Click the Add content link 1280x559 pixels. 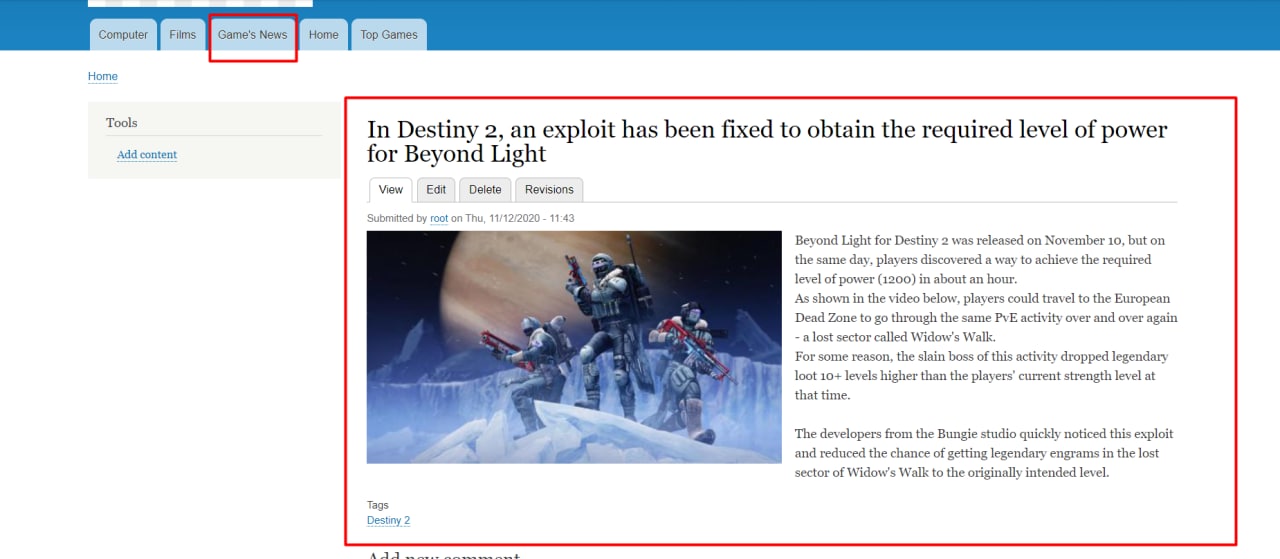pyautogui.click(x=147, y=155)
